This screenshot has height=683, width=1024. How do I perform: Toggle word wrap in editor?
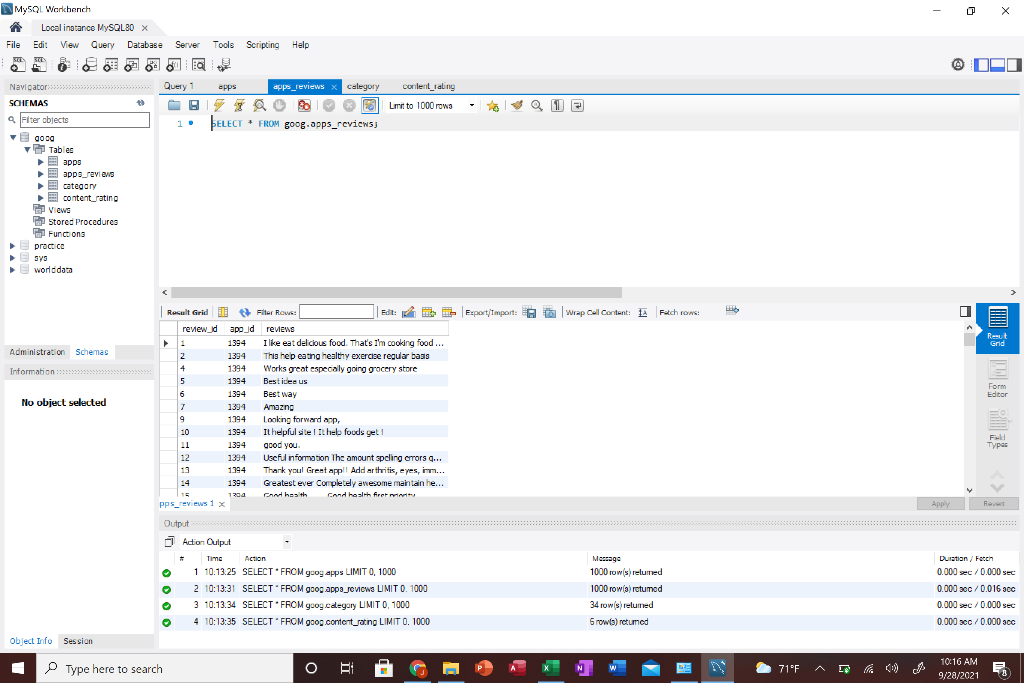click(x=577, y=105)
